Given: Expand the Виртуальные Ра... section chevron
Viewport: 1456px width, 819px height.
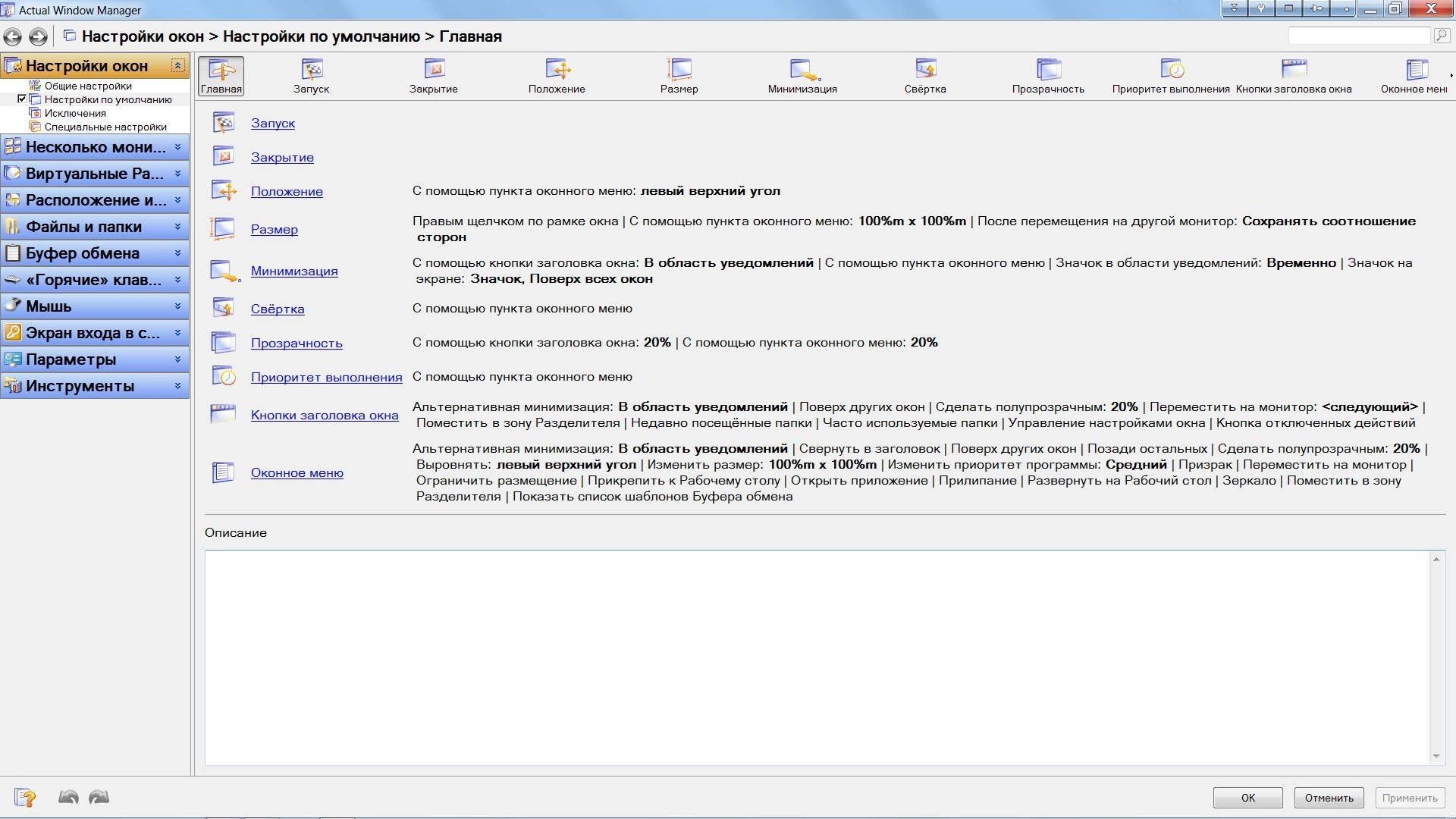Looking at the screenshot, I should pos(178,173).
